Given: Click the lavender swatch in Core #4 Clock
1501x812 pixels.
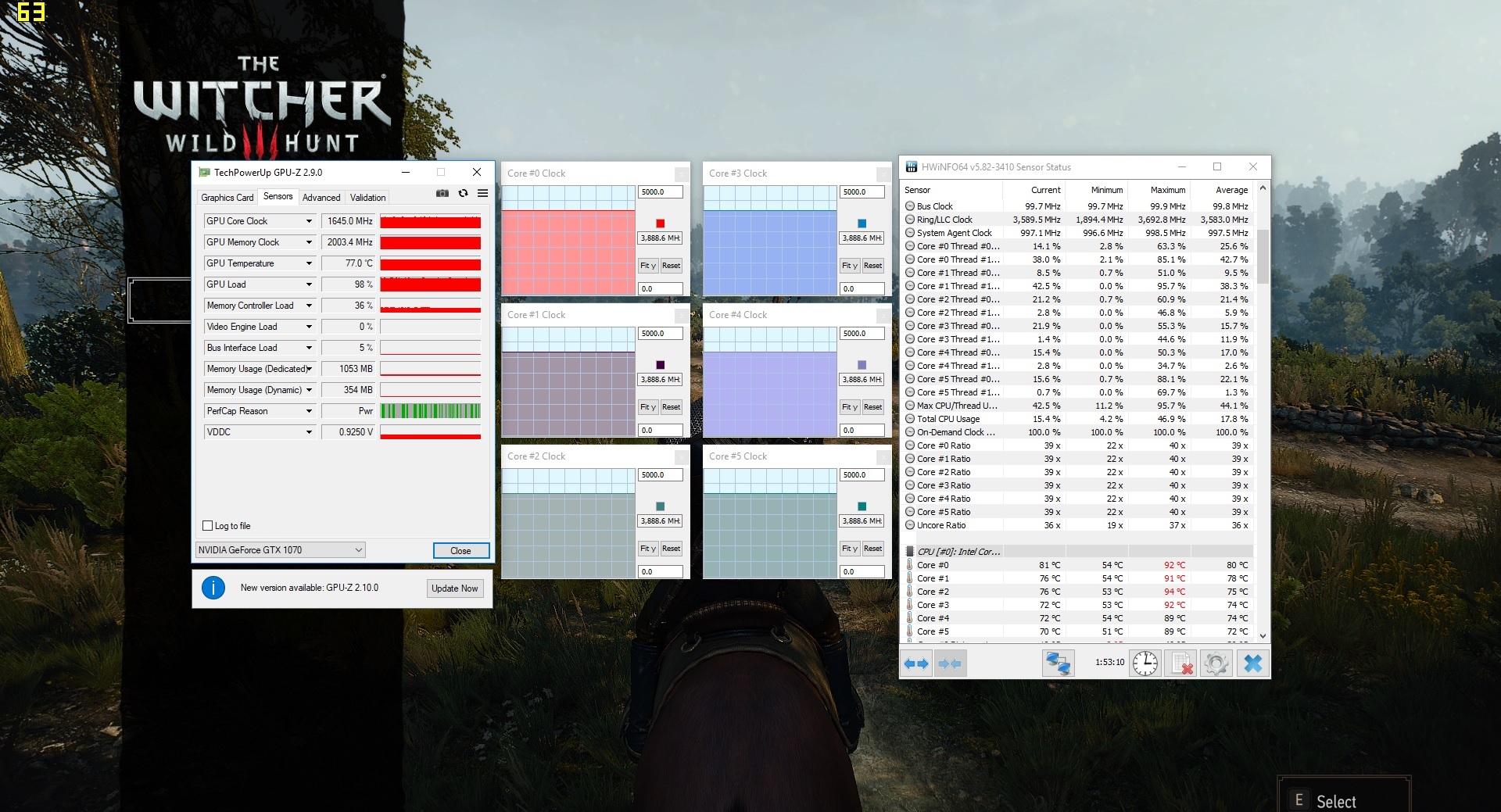Looking at the screenshot, I should pos(862,365).
